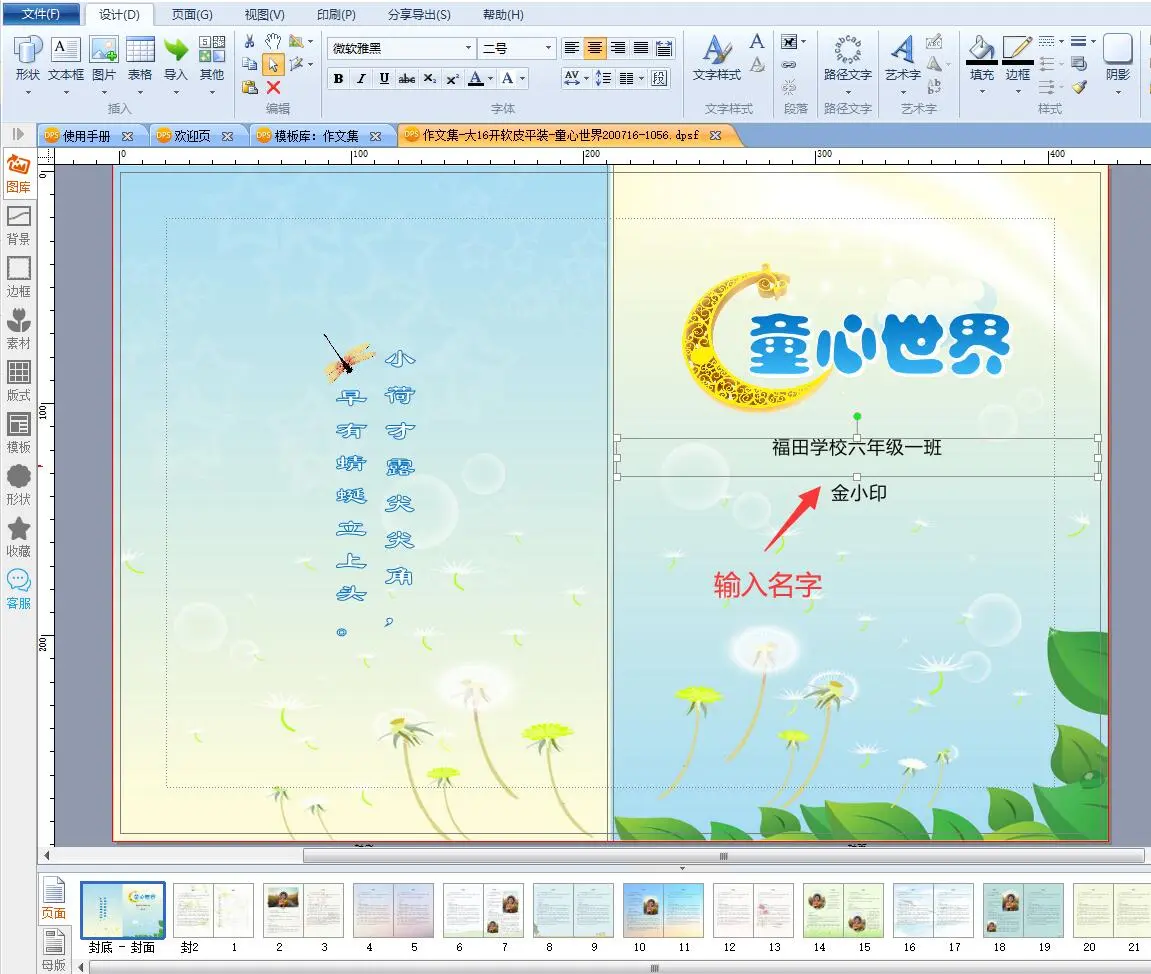Screen dimensions: 1151x974
Task: Open the 收藏 favorites sidebar panel
Action: [x=18, y=538]
